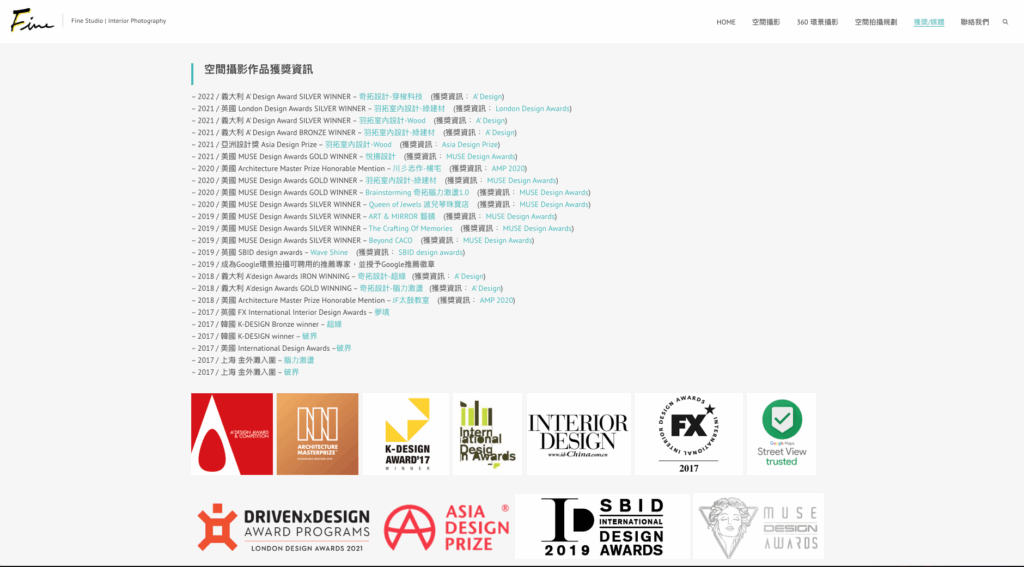Open the red A' Design Award logo
Viewport: 1024px width, 567px height.
point(232,434)
